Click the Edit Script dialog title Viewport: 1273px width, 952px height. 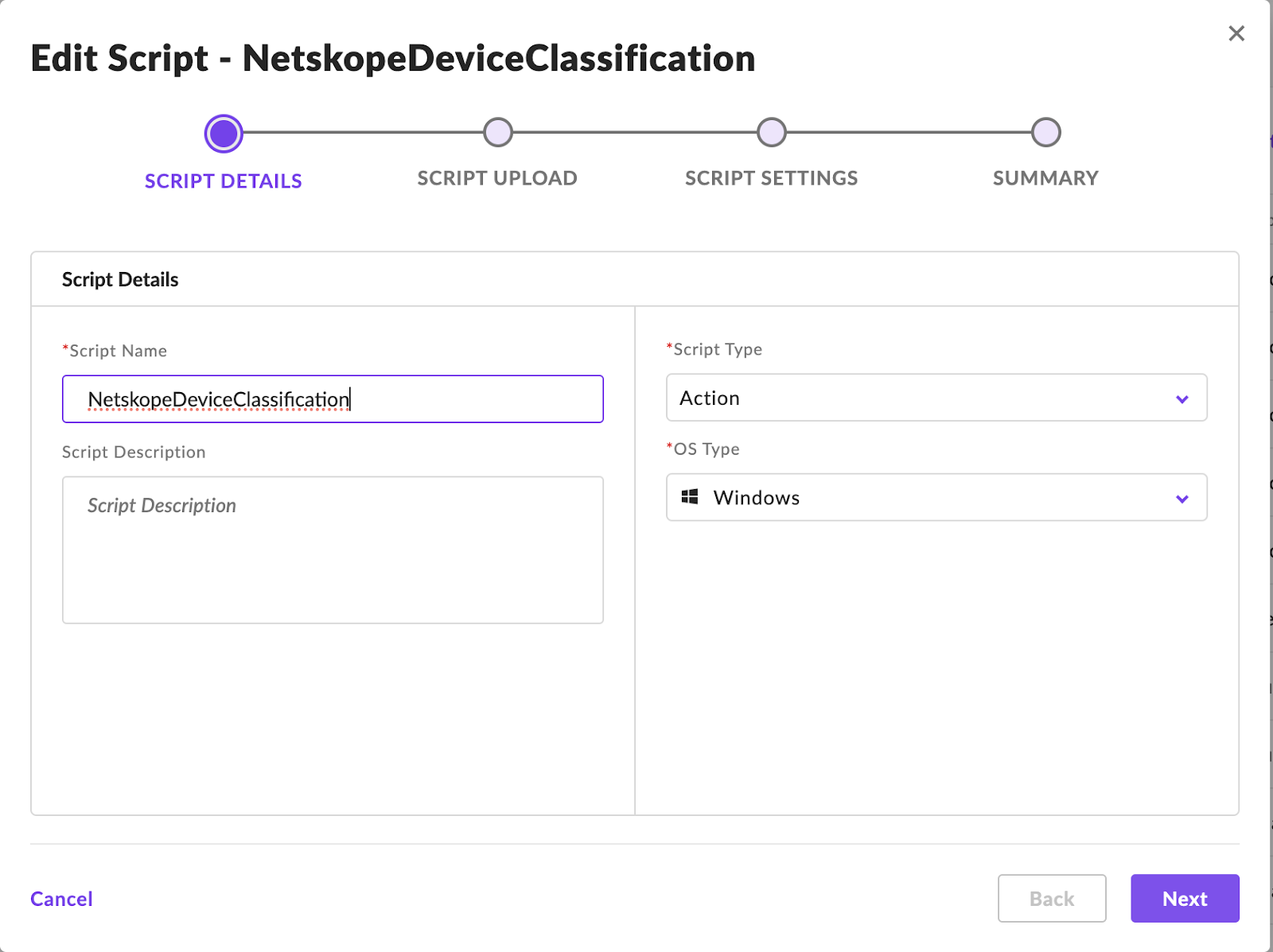tap(393, 58)
